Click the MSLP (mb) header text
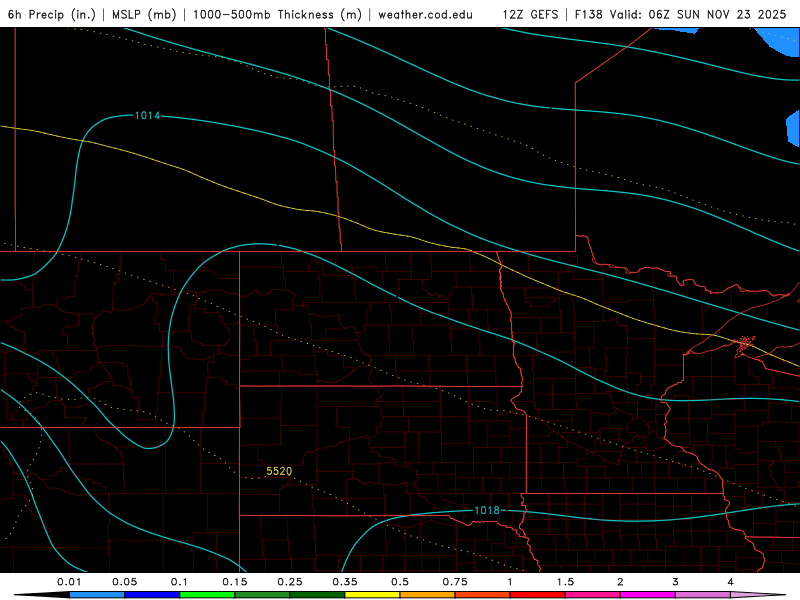The height and width of the screenshot is (600, 800). click(144, 14)
